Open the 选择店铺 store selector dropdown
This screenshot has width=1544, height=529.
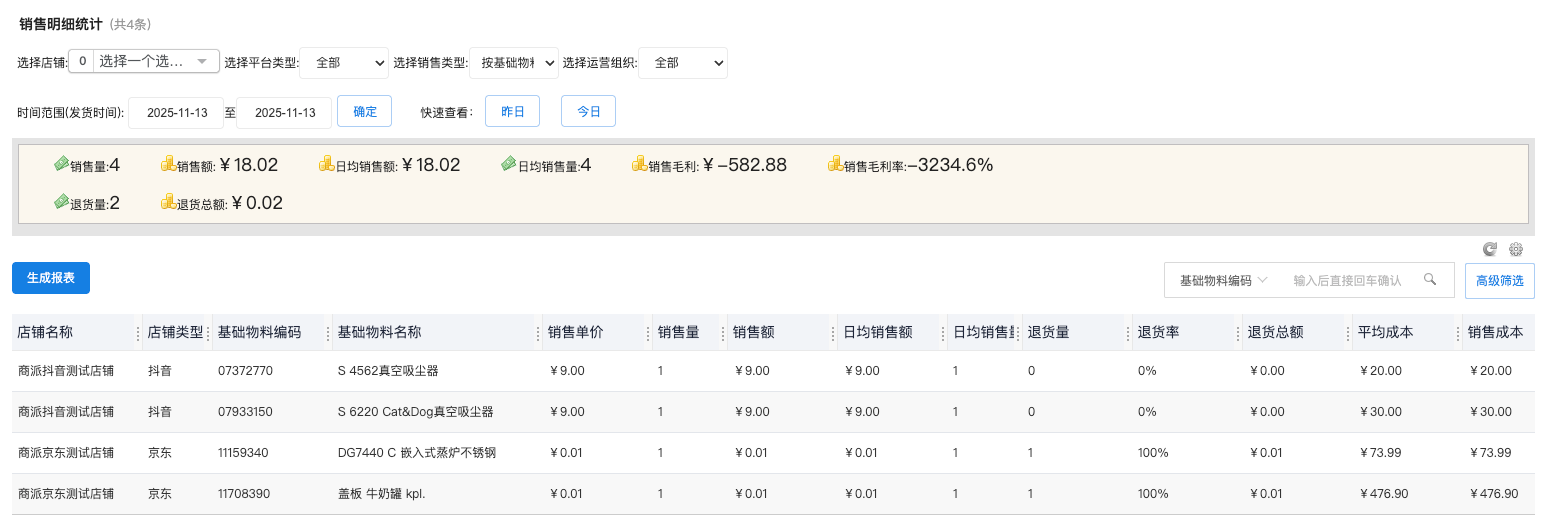[157, 62]
